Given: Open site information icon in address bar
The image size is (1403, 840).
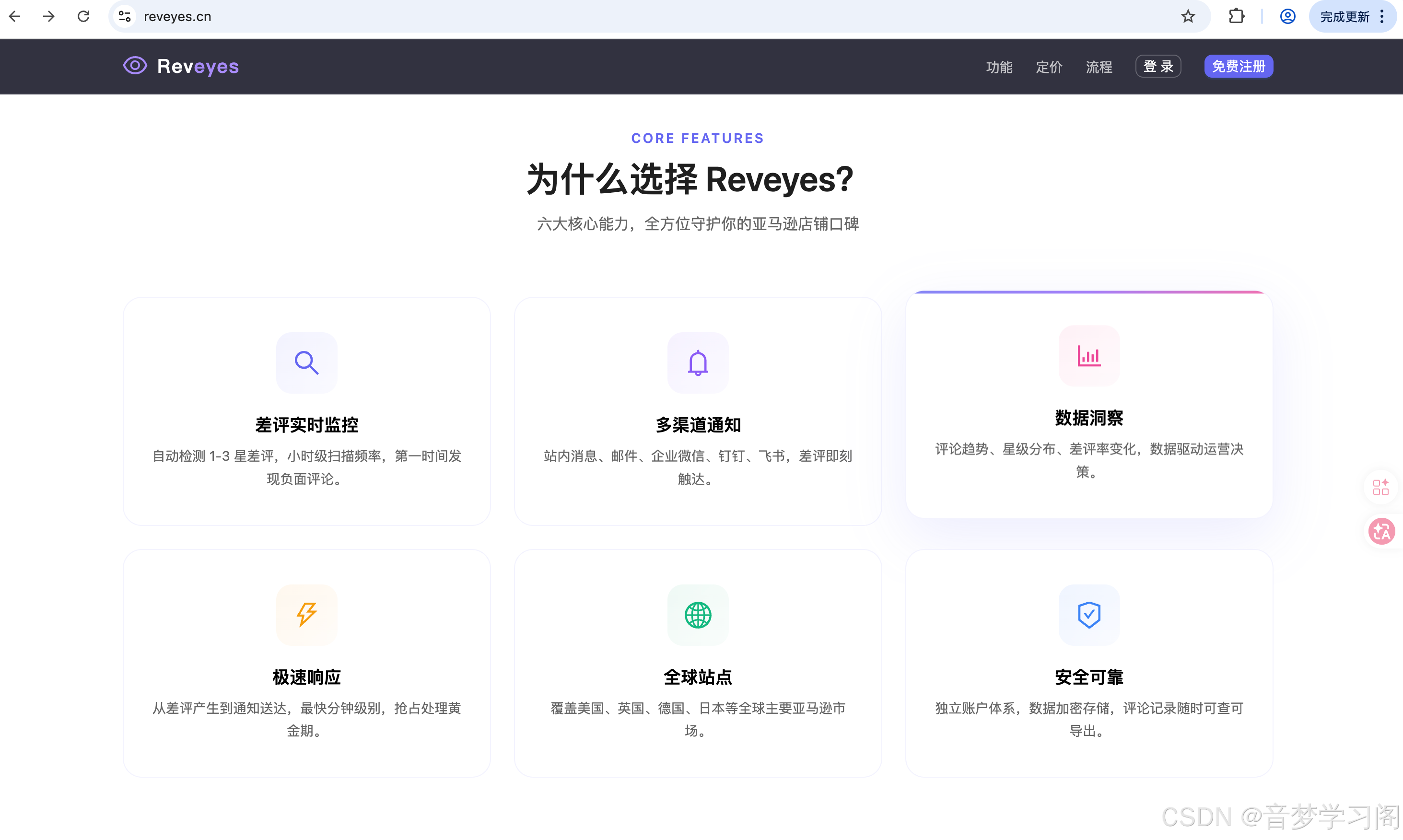Looking at the screenshot, I should point(125,16).
